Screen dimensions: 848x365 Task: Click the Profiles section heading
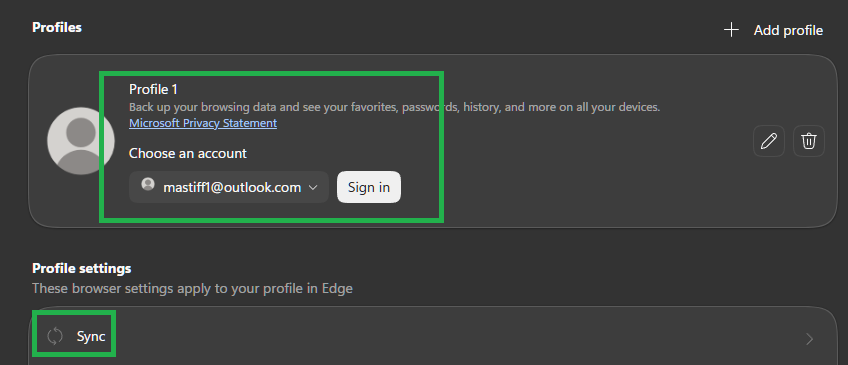pyautogui.click(x=57, y=27)
